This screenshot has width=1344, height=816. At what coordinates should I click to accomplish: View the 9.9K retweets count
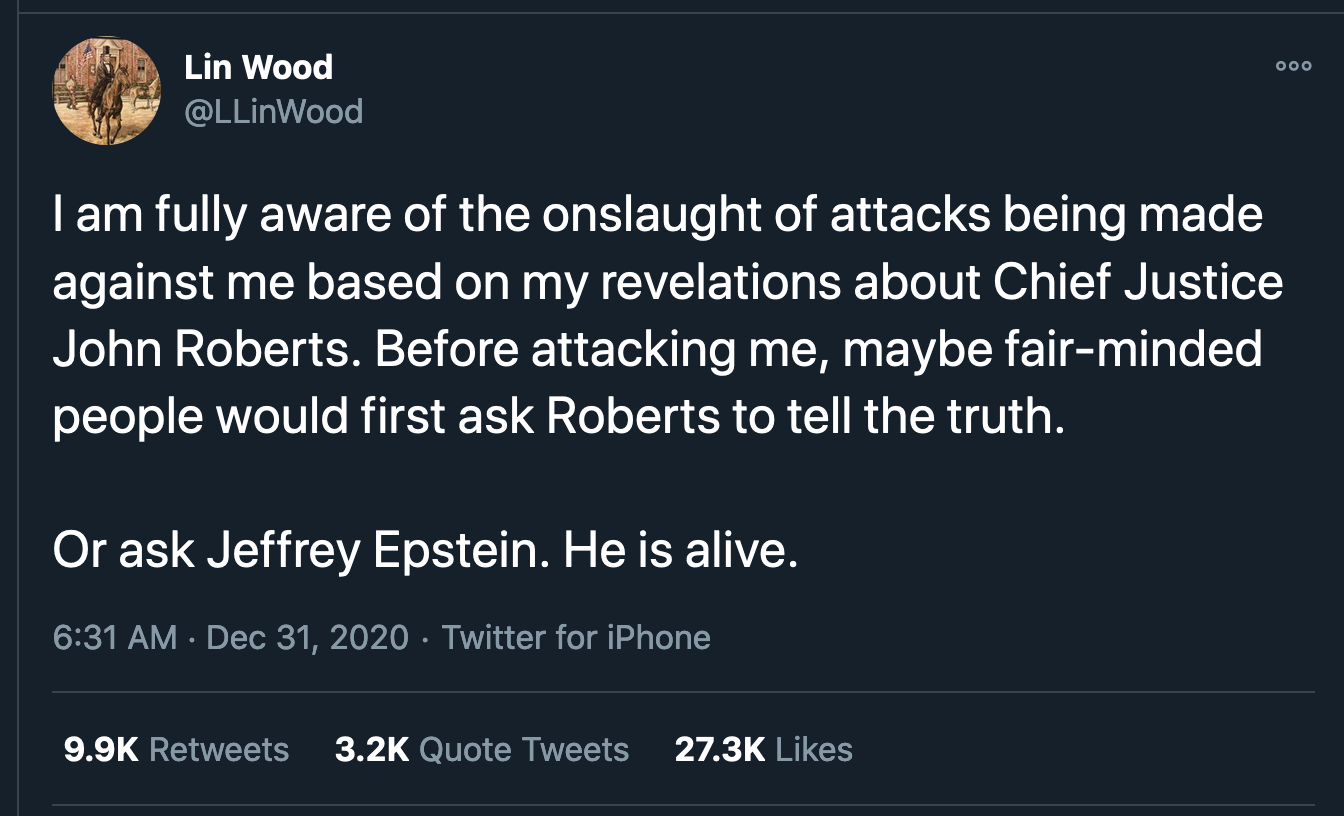click(x=100, y=749)
